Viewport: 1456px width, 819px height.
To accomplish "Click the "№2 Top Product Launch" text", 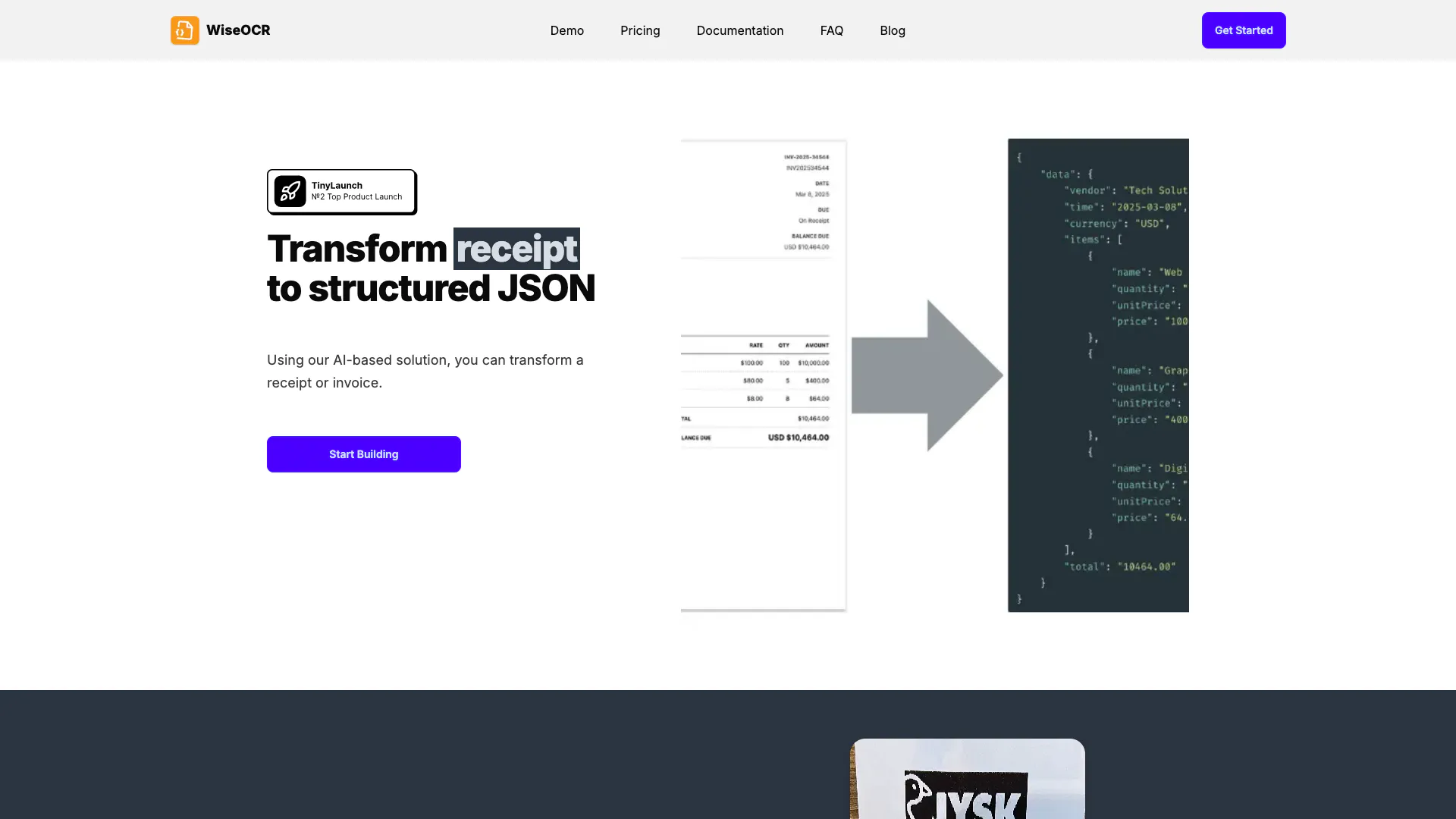I will pyautogui.click(x=356, y=197).
